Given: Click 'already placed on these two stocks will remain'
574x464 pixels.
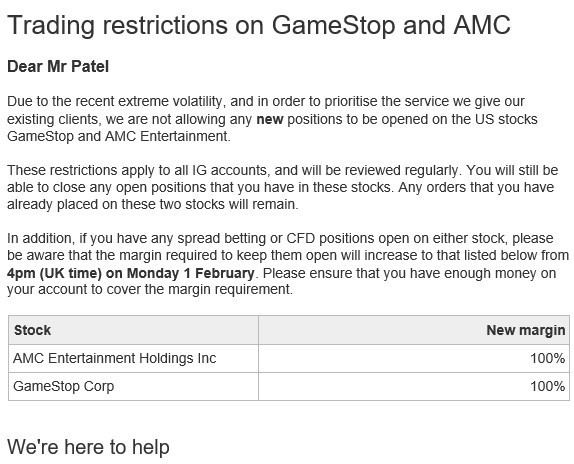Looking at the screenshot, I should click(x=153, y=204).
